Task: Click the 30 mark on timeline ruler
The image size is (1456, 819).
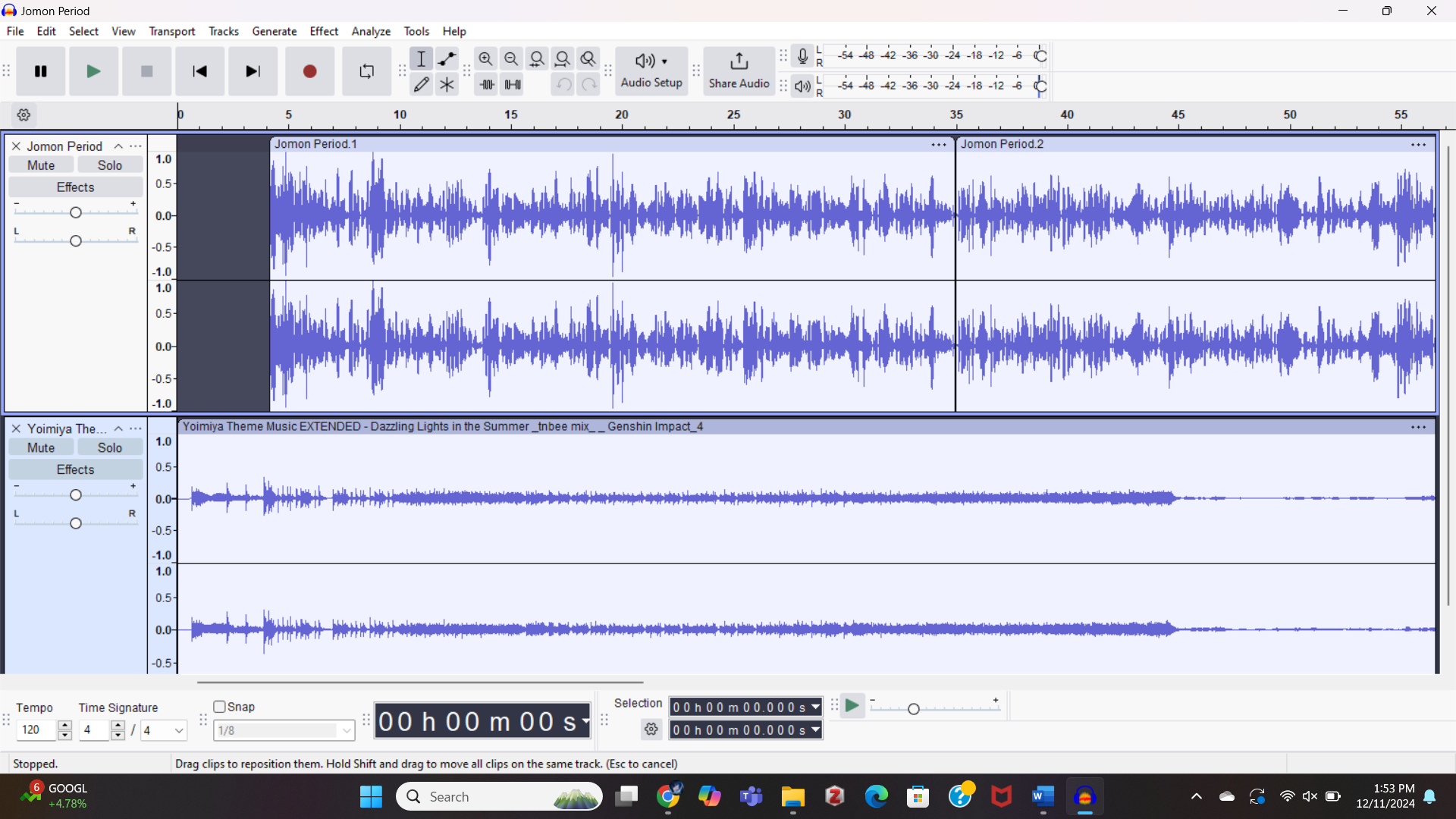Action: (844, 115)
